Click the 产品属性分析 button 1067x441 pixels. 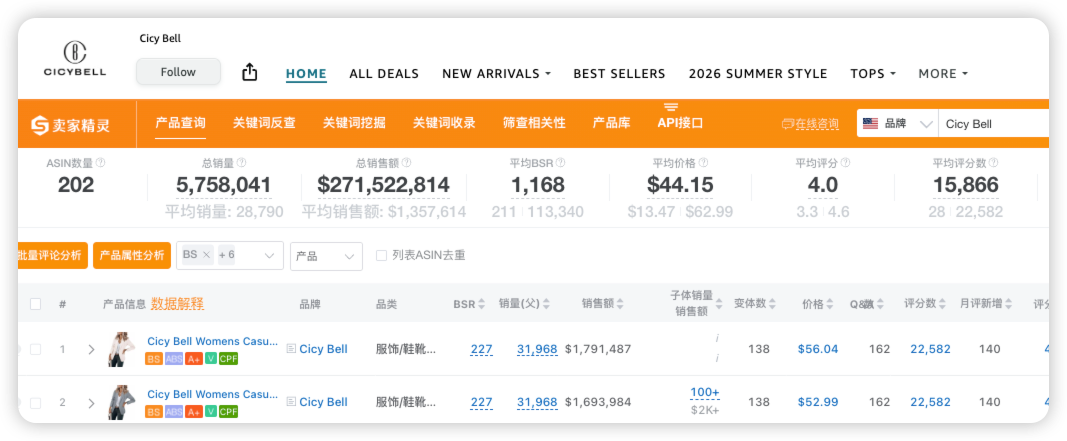[132, 255]
